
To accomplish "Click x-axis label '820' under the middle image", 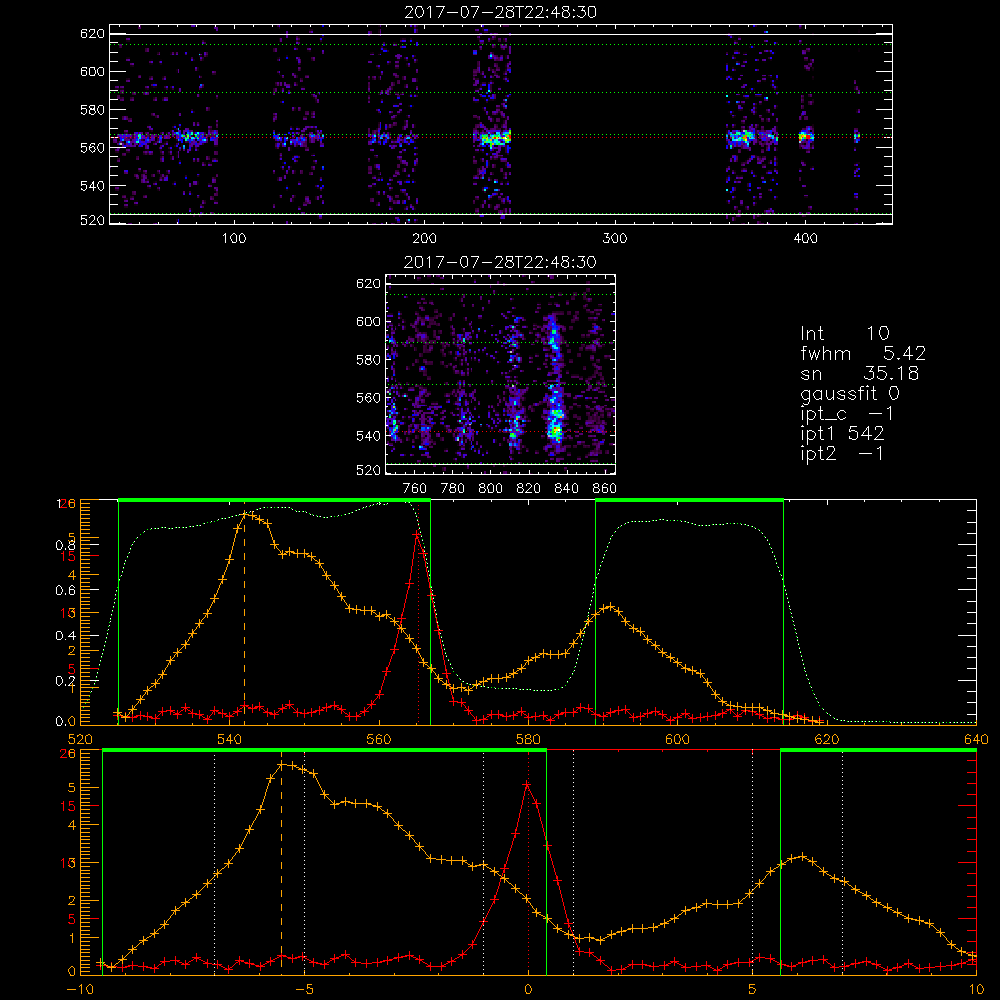I will (x=529, y=489).
